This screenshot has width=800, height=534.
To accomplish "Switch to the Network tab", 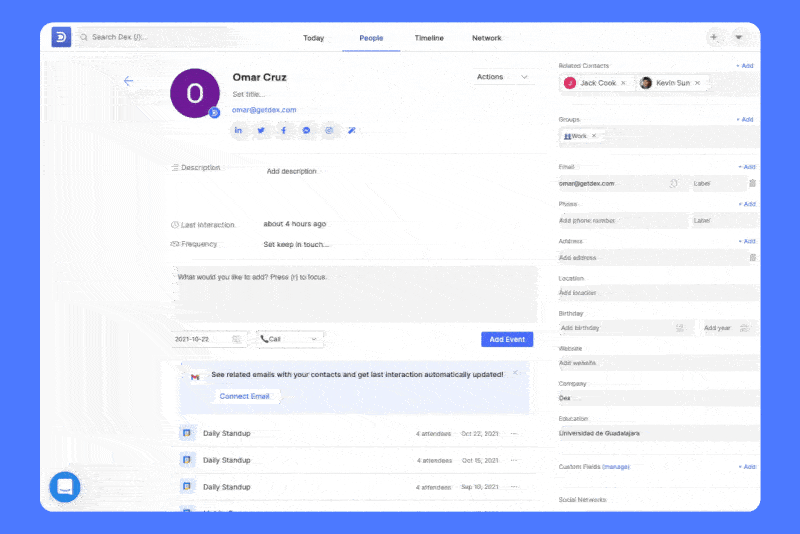I will tap(487, 38).
